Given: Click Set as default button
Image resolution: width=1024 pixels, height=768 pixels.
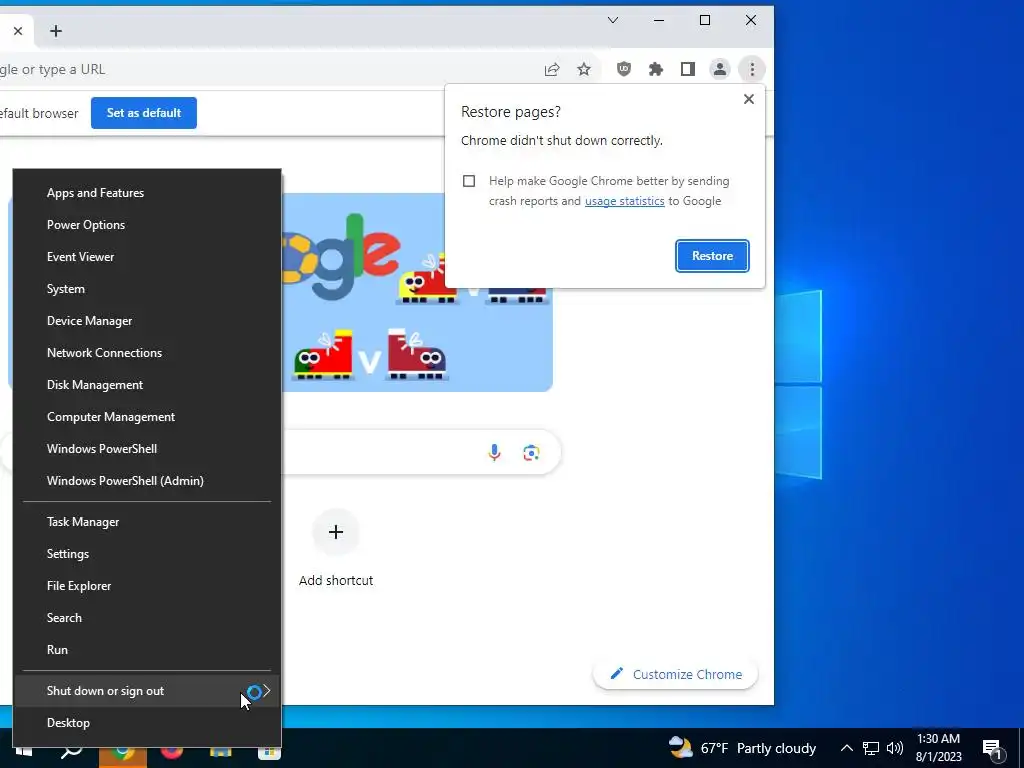Looking at the screenshot, I should click(x=144, y=113).
